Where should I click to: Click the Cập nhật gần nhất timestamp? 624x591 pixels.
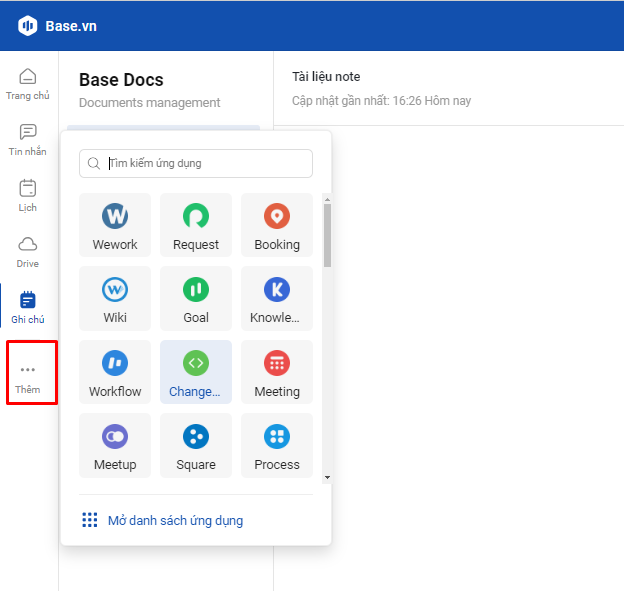pyautogui.click(x=381, y=101)
